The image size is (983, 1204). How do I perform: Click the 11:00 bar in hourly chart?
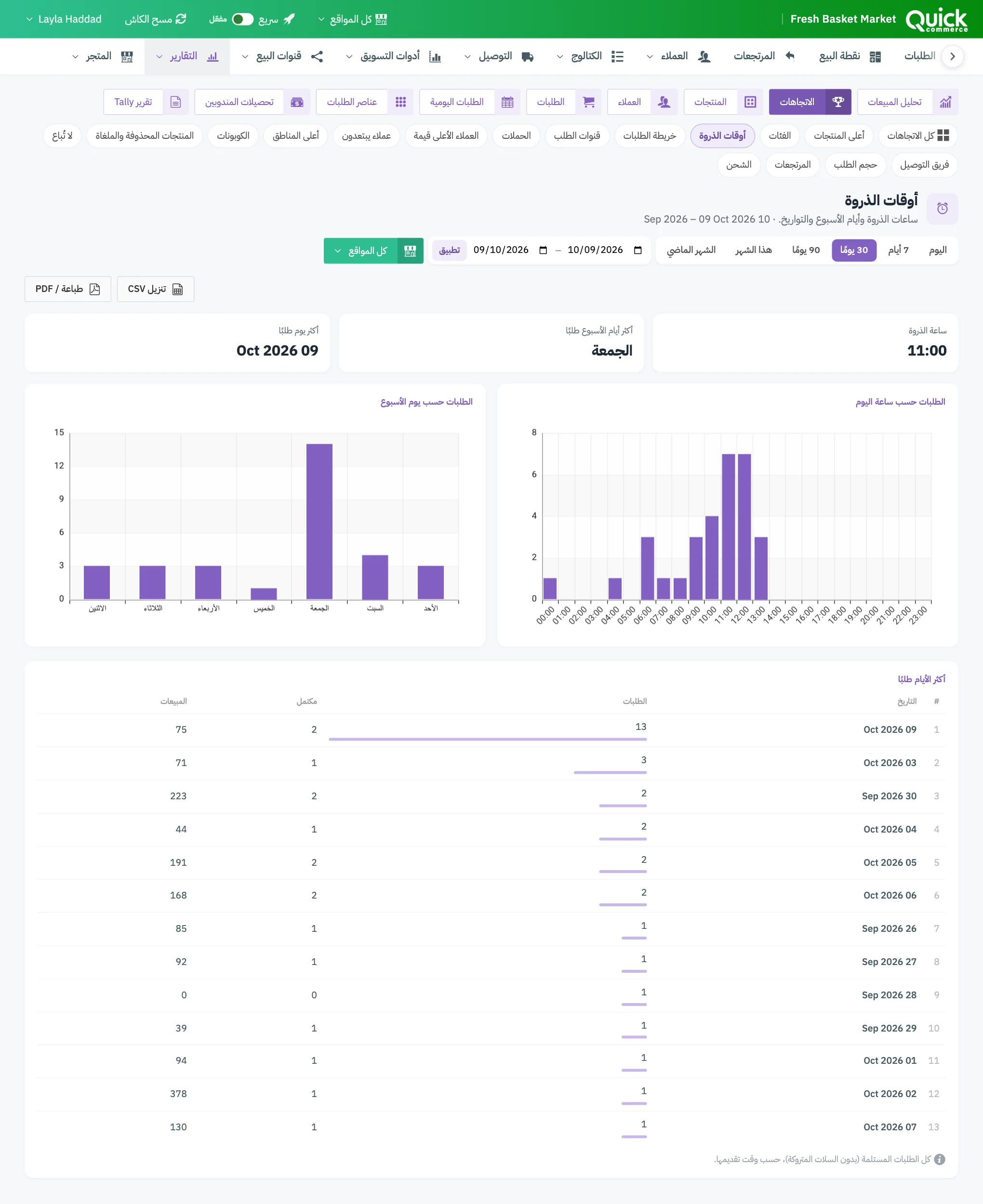728,527
